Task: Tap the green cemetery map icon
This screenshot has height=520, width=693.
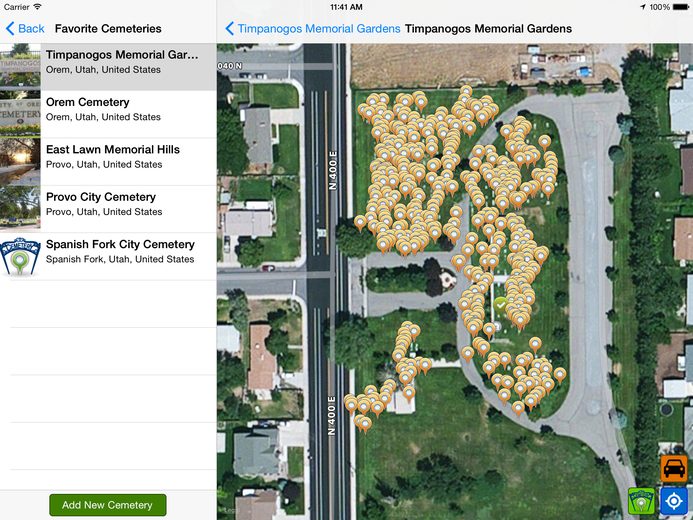Action: [x=641, y=501]
